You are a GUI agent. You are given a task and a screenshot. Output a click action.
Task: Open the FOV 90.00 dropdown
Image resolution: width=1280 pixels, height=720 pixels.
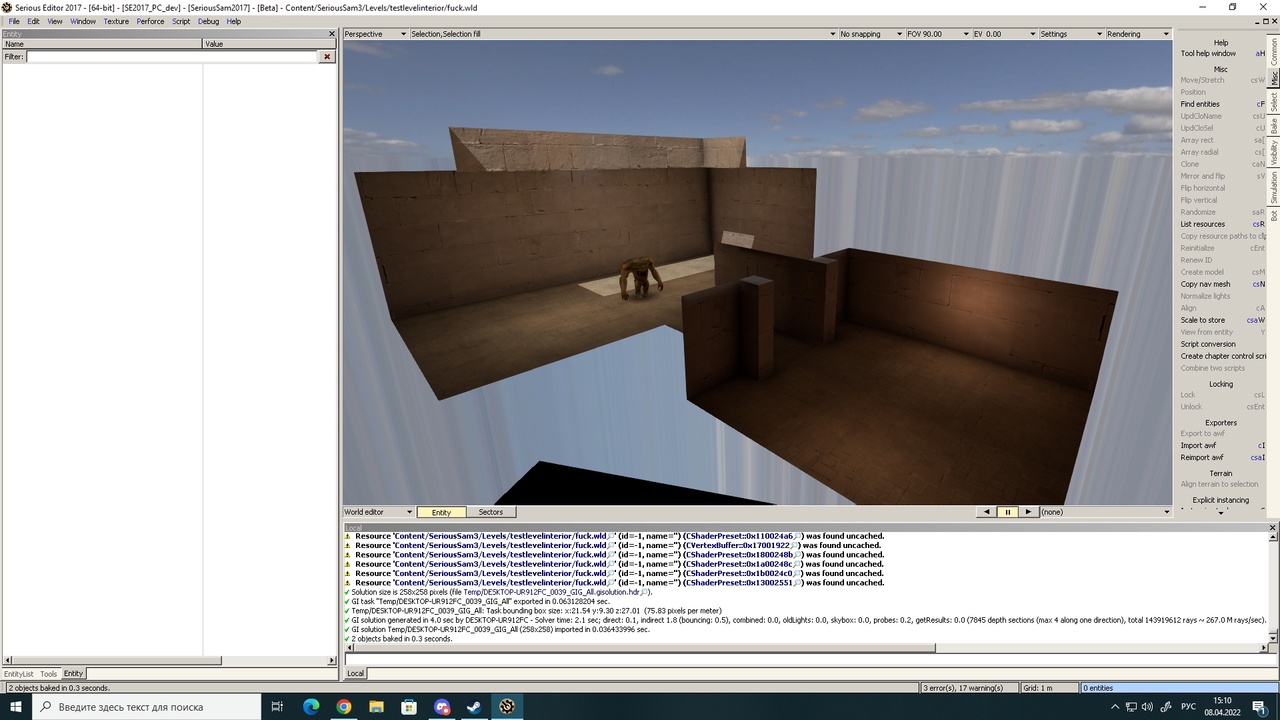(x=937, y=34)
